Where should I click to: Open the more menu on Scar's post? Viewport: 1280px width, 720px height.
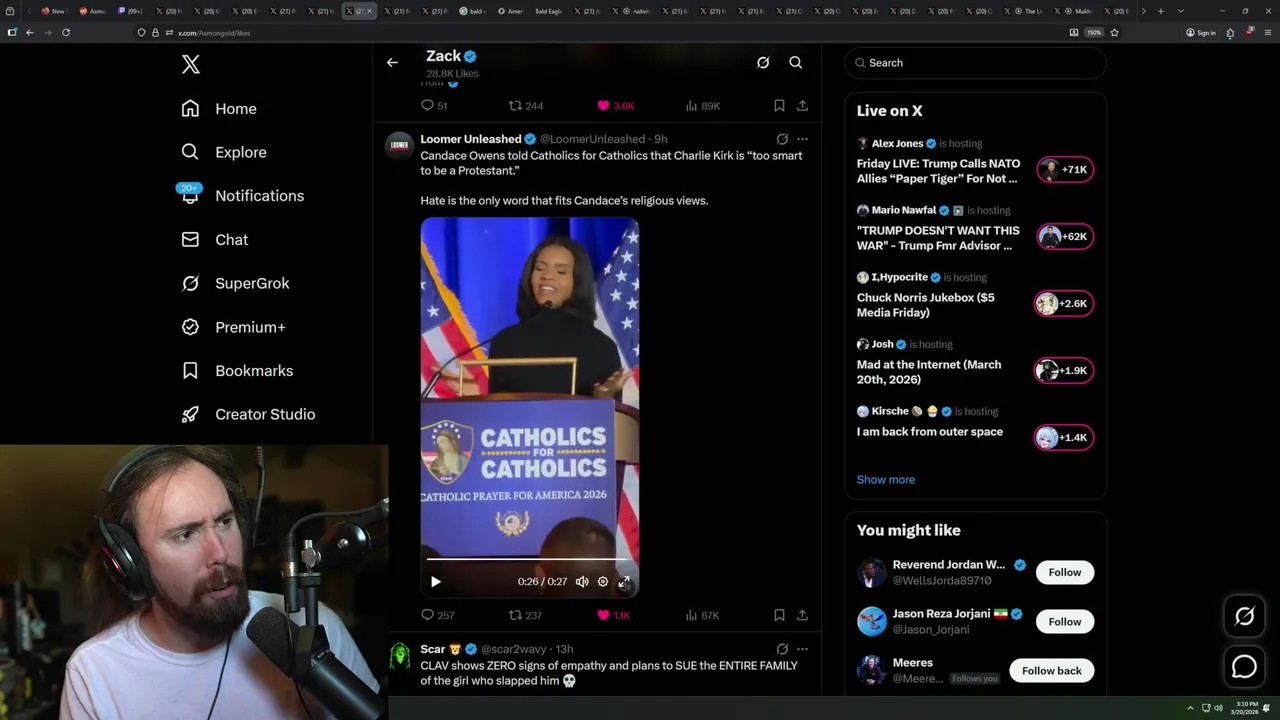point(802,649)
